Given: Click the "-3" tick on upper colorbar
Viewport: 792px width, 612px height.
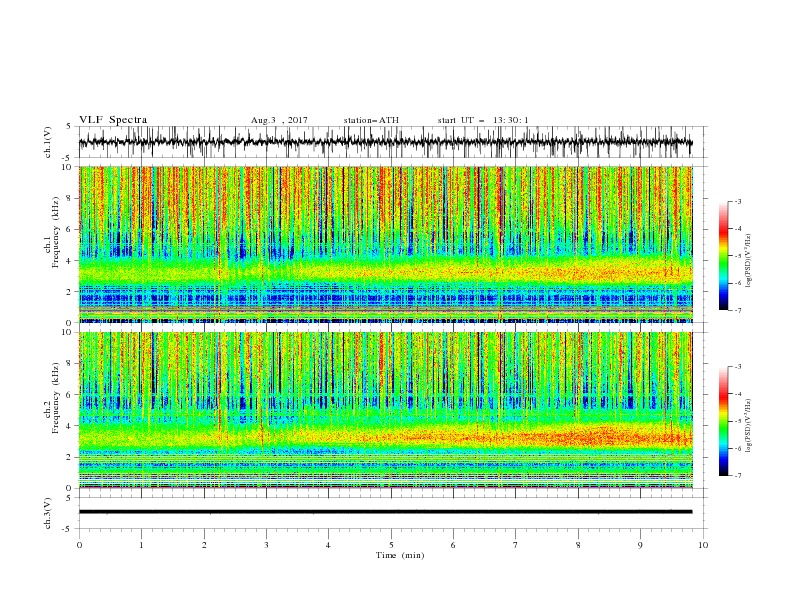Looking at the screenshot, I should click(737, 201).
